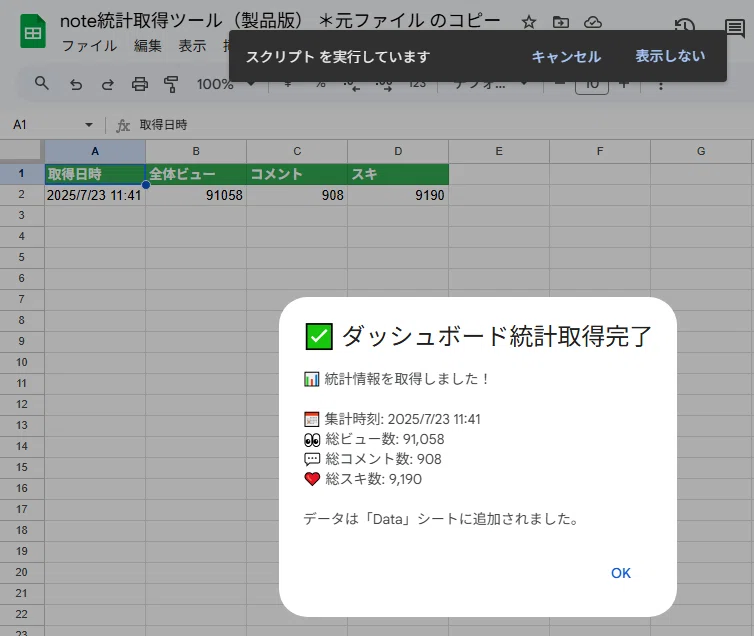Increase font size with plus button
This screenshot has height=636, width=754.
[624, 86]
